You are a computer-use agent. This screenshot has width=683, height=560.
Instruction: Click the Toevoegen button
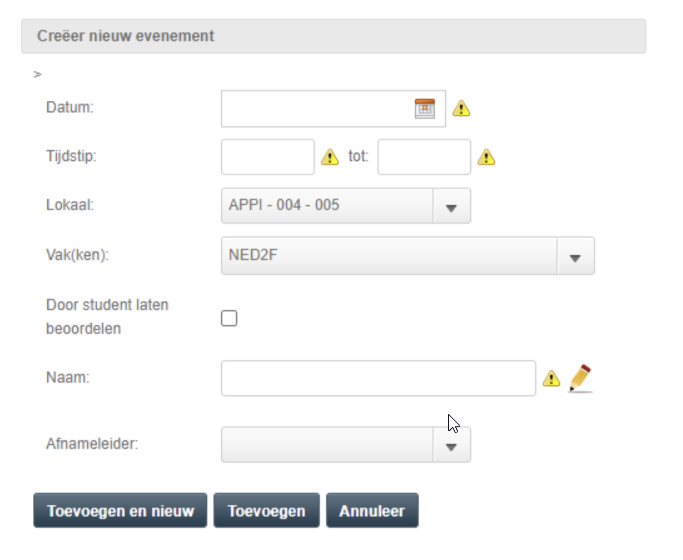(267, 510)
